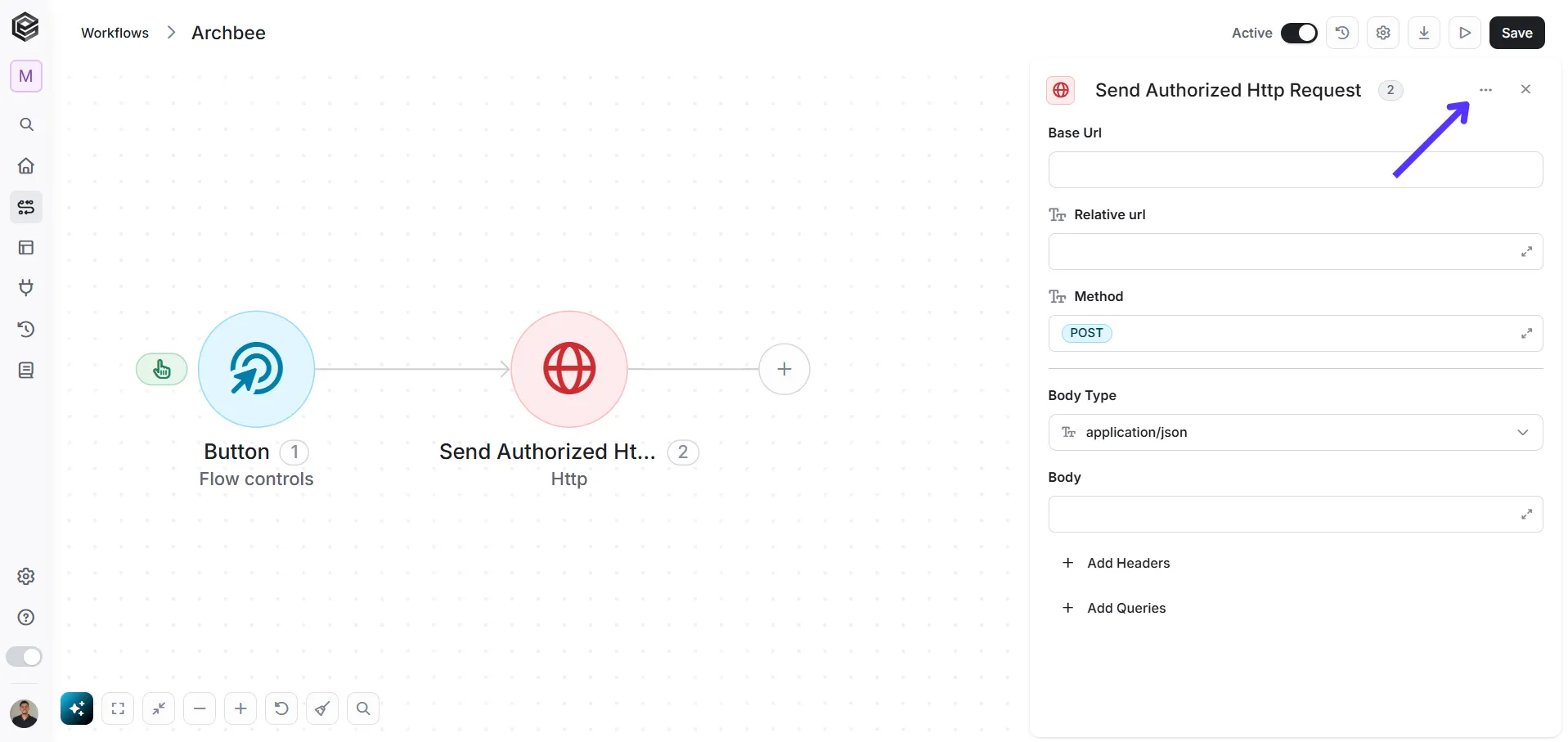The image size is (1568, 742).
Task: Click Add Queries
Action: click(1114, 608)
